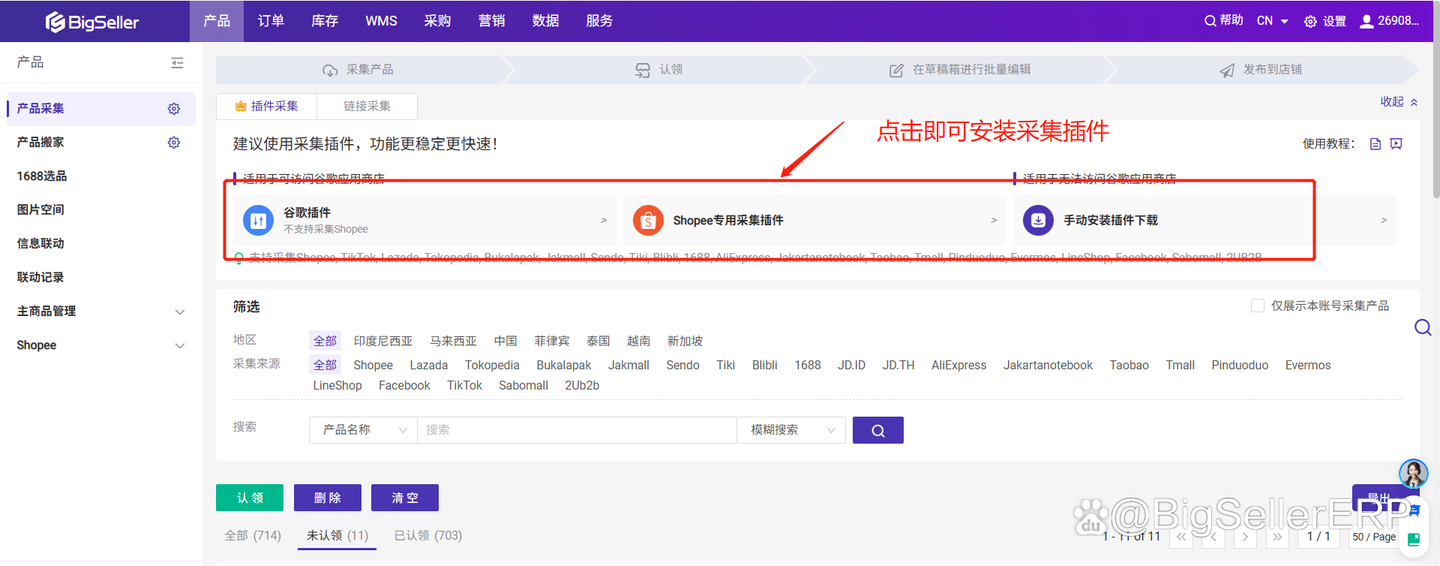Click the orange Shopee专用采集插件 icon
Image resolution: width=1440 pixels, height=566 pixels.
[x=648, y=220]
